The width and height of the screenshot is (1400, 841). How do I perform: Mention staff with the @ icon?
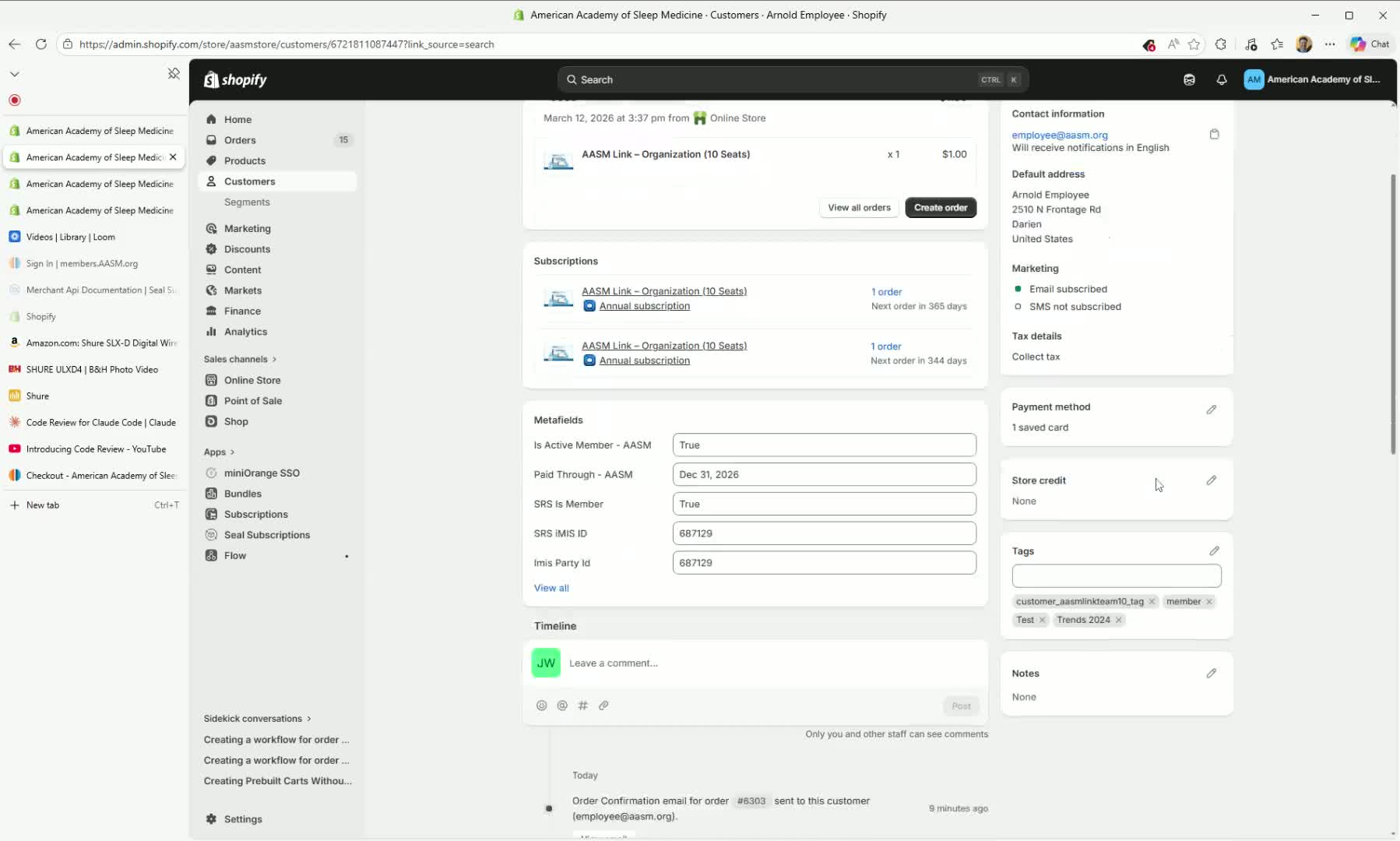point(562,706)
